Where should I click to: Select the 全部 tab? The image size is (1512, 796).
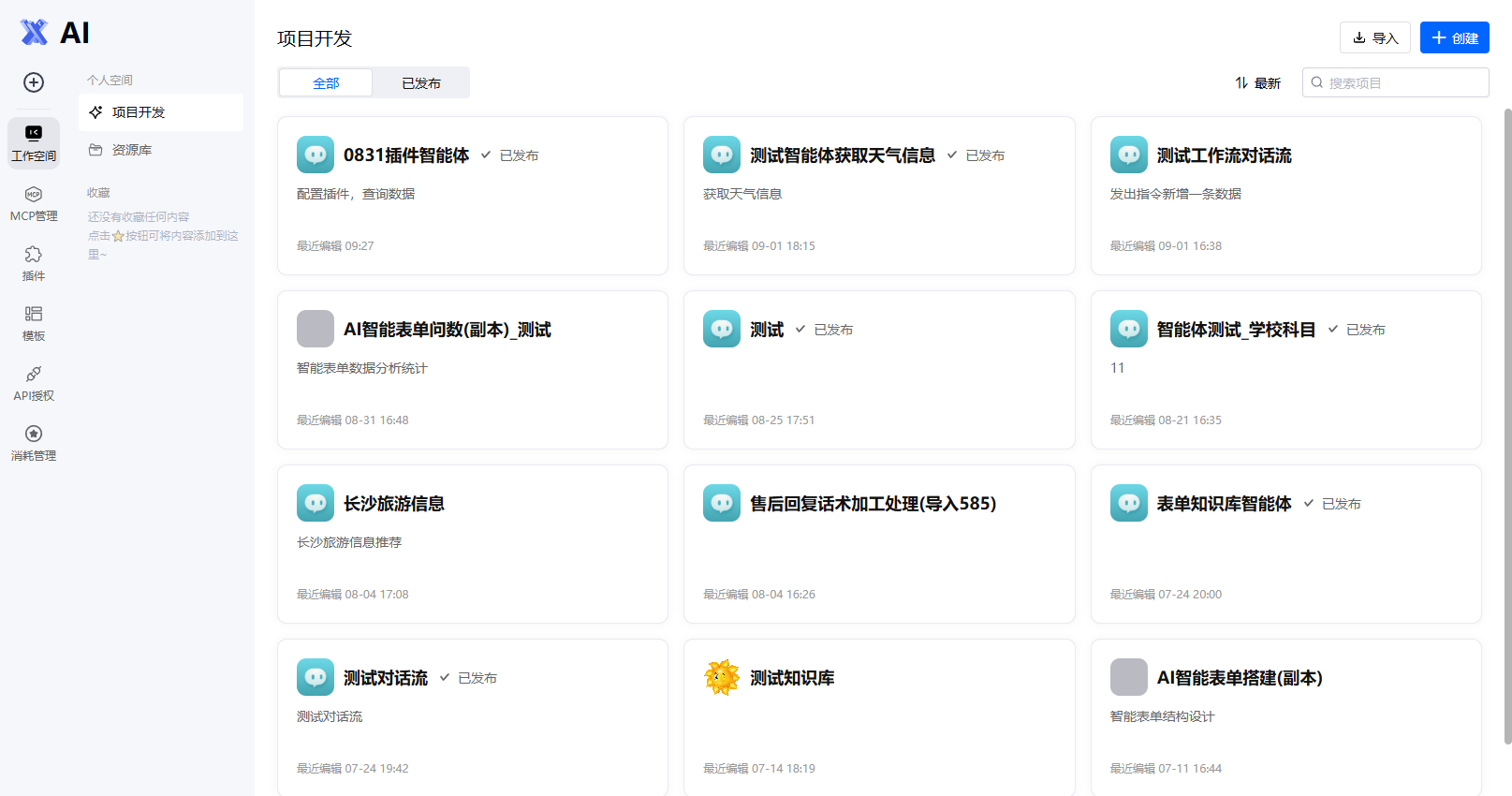326,83
